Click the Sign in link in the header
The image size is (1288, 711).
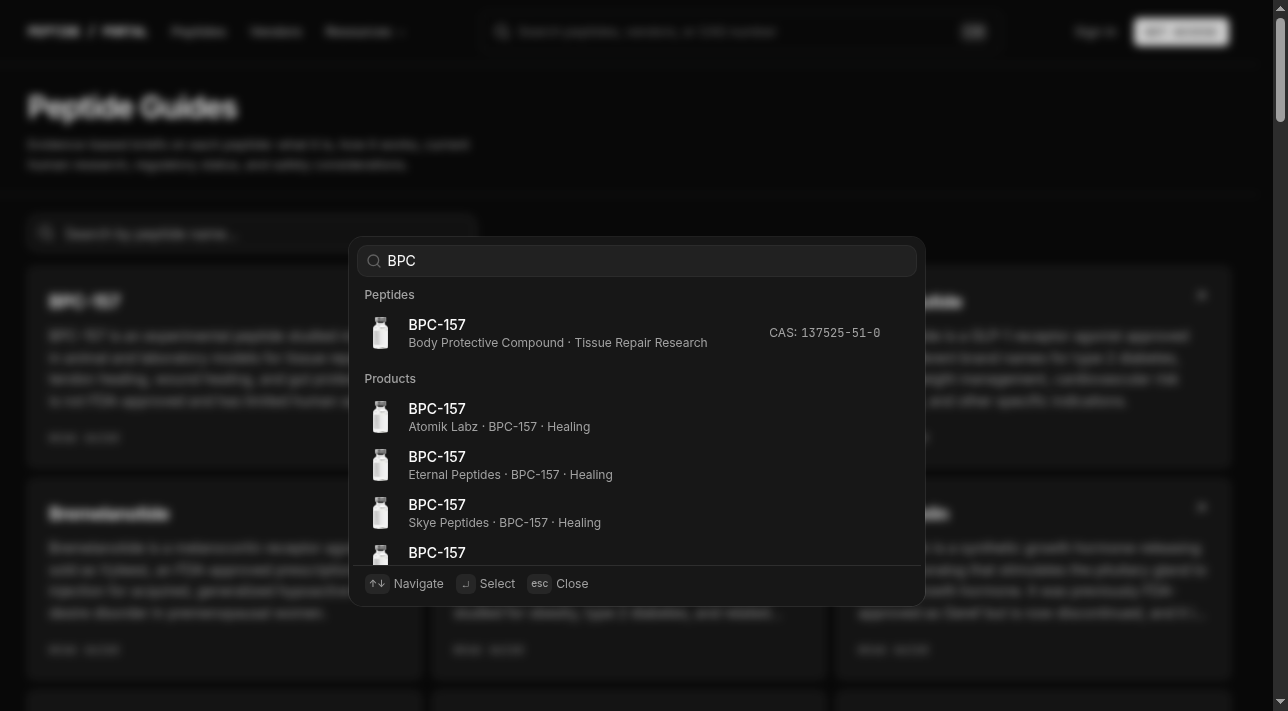click(1096, 32)
